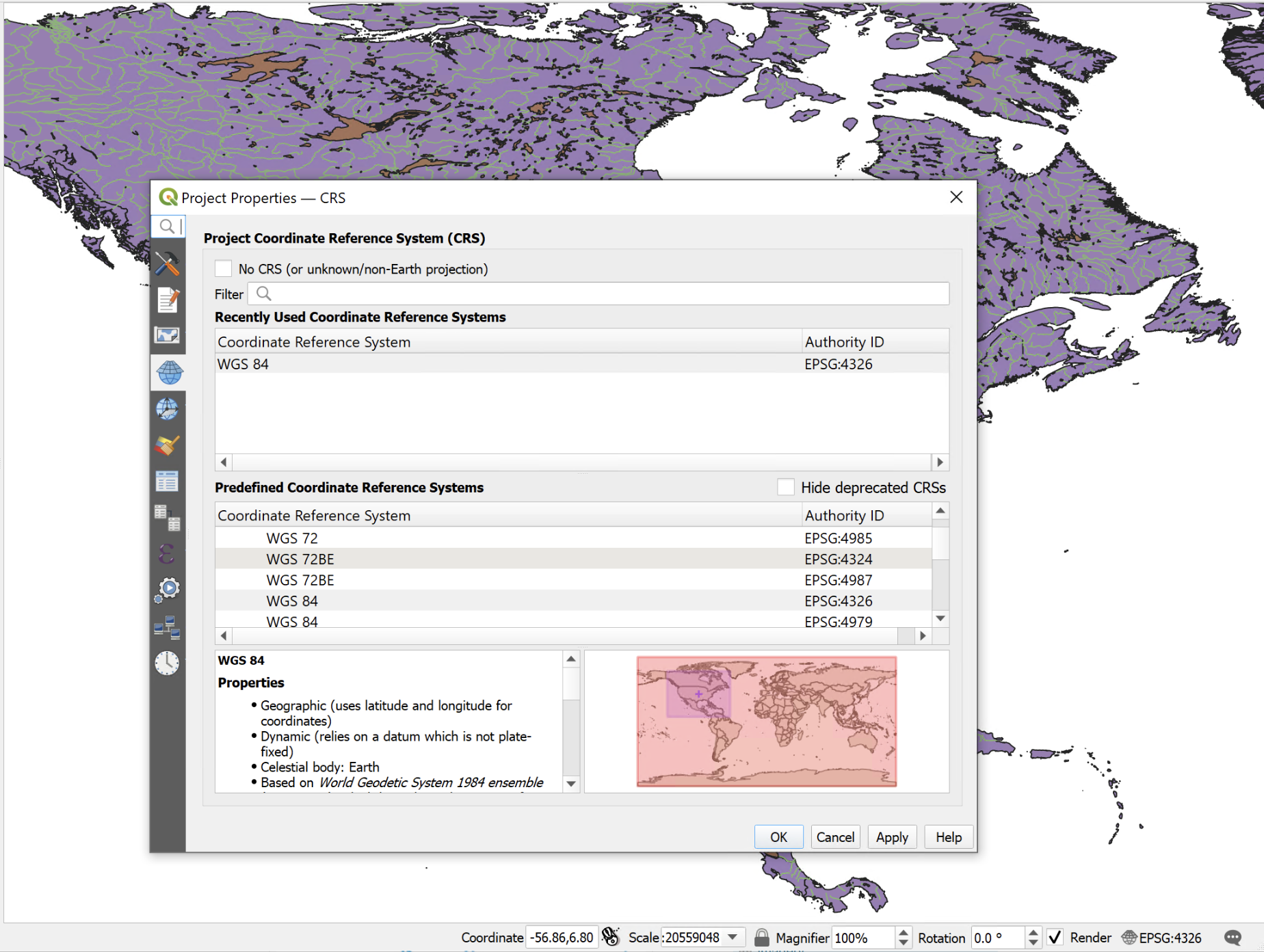Click the recently used list Coordinate Reference System header
This screenshot has width=1264, height=952.
coord(508,342)
